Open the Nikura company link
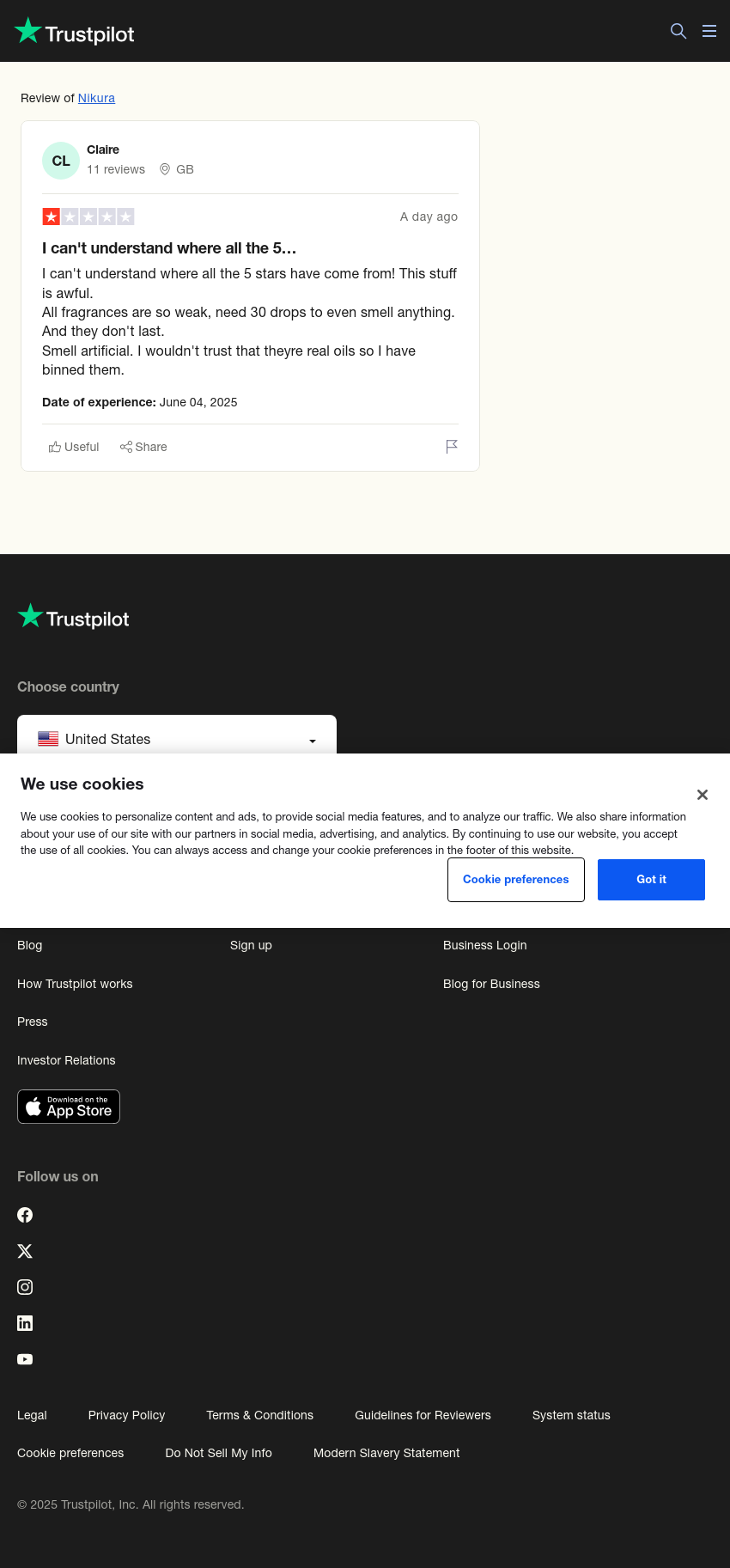The height and width of the screenshot is (1568, 730). click(96, 98)
